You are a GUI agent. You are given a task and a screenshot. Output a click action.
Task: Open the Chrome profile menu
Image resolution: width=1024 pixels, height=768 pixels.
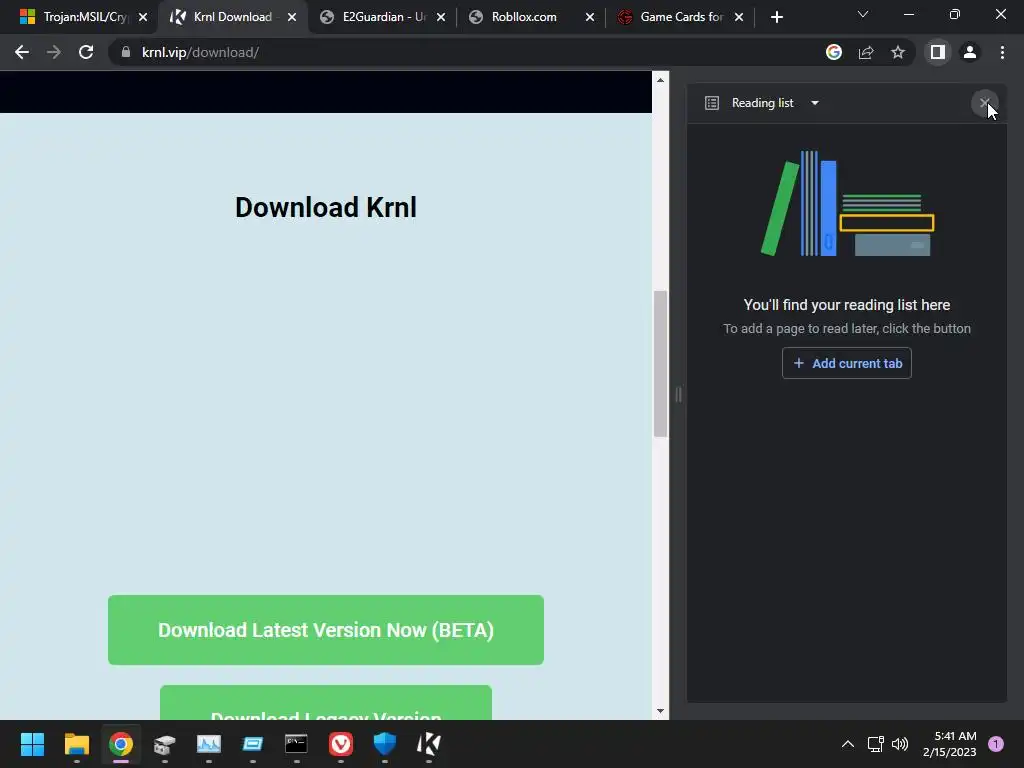pos(970,52)
